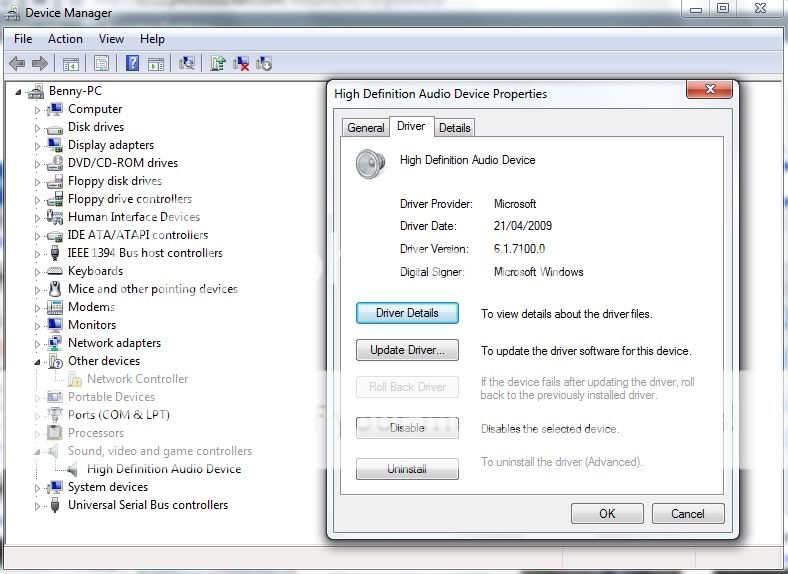
Task: Select Keyboards in the device tree
Action: click(95, 271)
